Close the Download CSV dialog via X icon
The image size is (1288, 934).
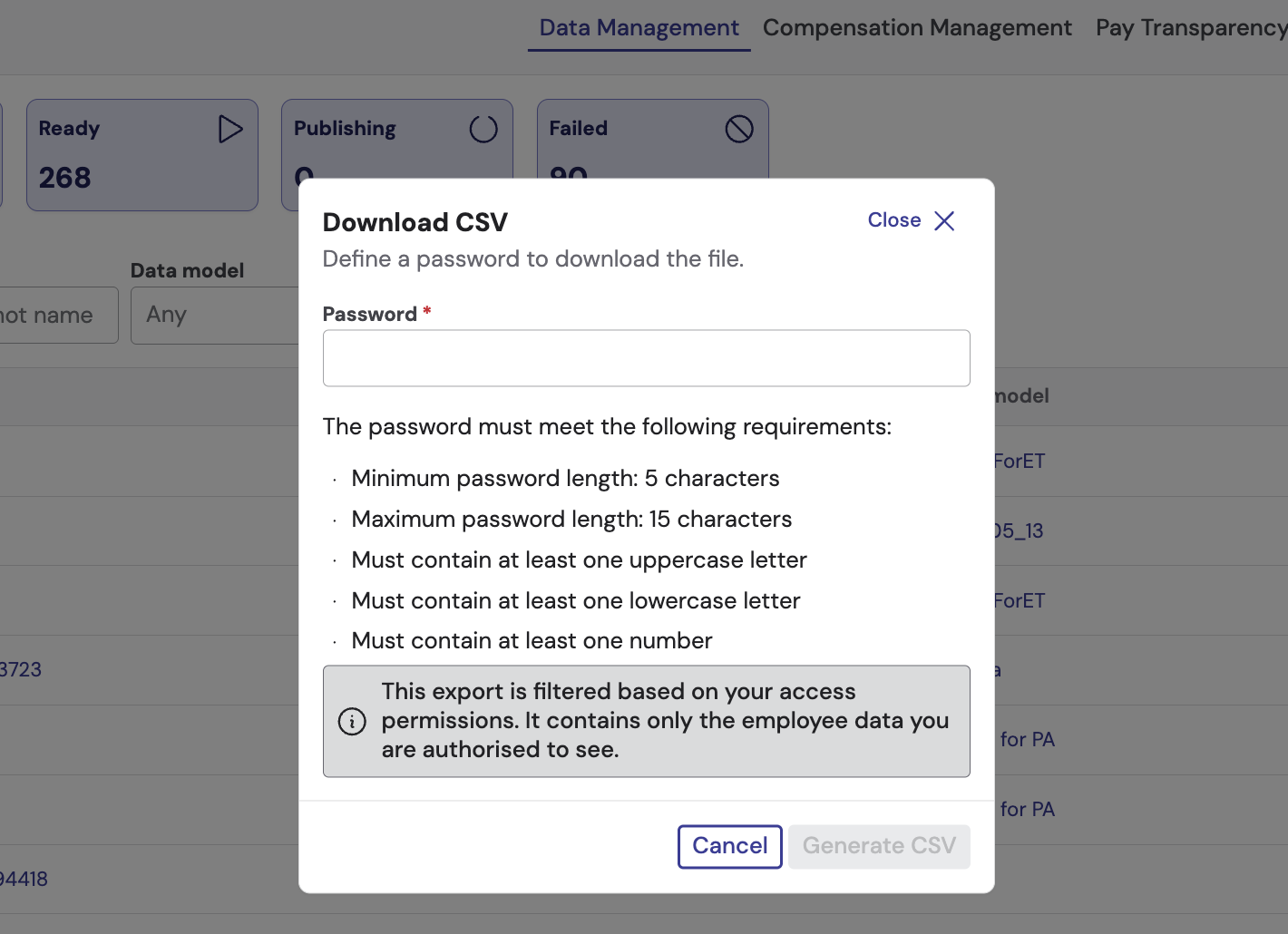pos(944,221)
